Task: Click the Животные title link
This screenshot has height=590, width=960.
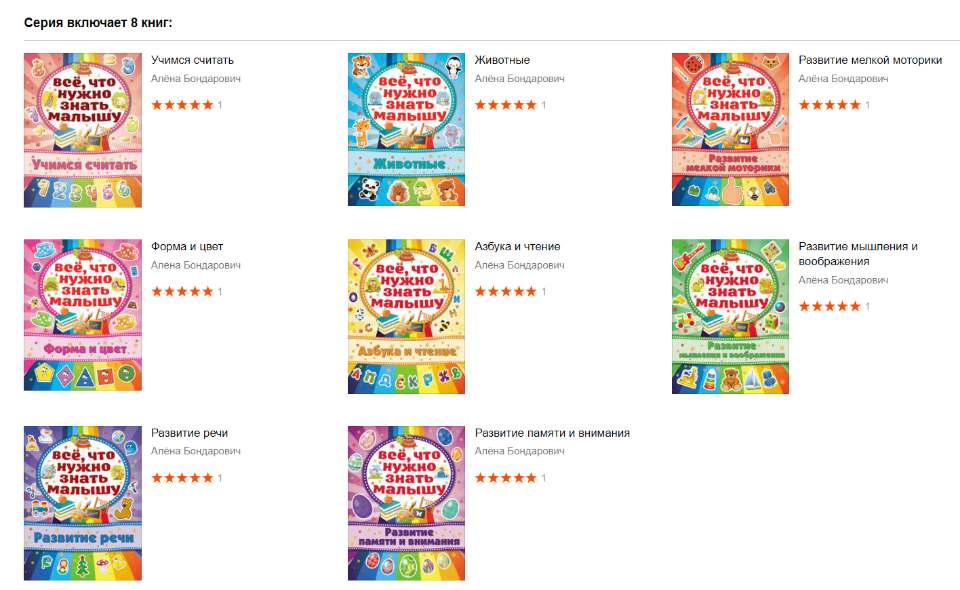Action: click(502, 60)
